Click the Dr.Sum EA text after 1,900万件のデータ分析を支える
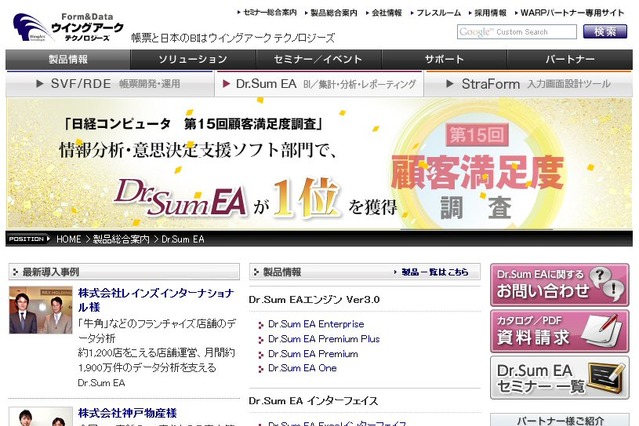 point(101,383)
